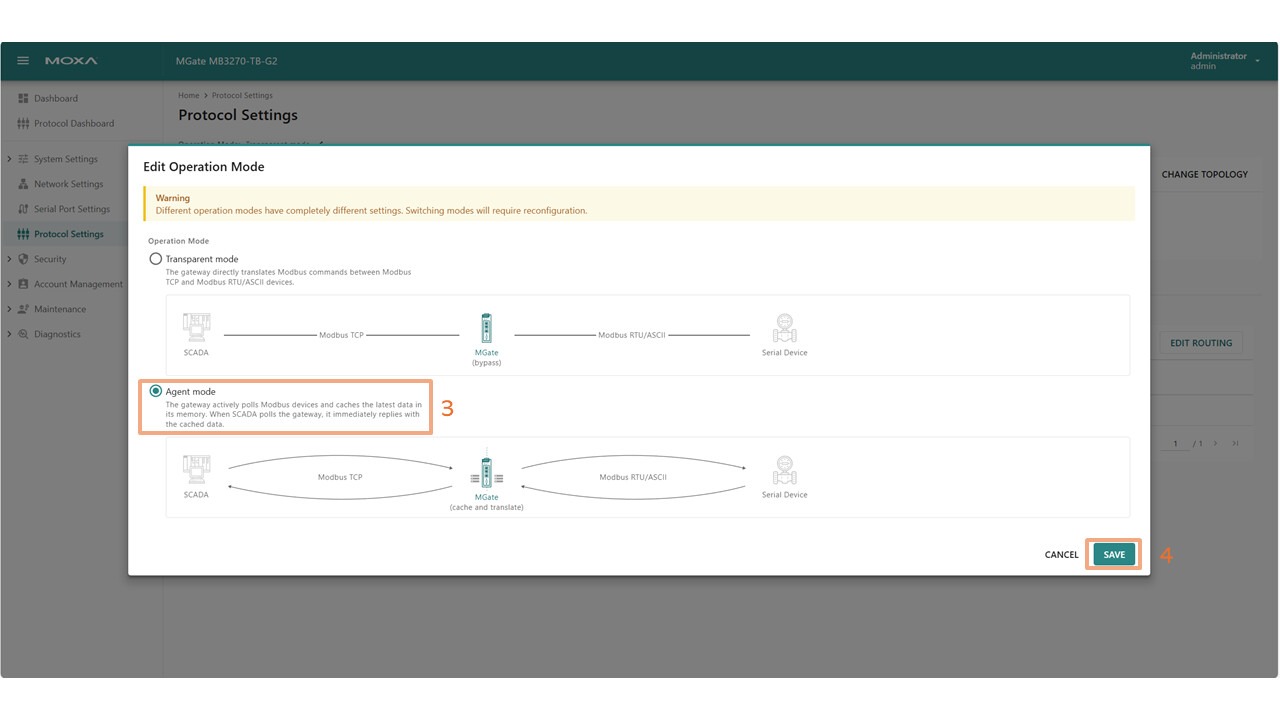The width and height of the screenshot is (1280, 720).
Task: Expand the System Settings section
Action: click(9, 159)
